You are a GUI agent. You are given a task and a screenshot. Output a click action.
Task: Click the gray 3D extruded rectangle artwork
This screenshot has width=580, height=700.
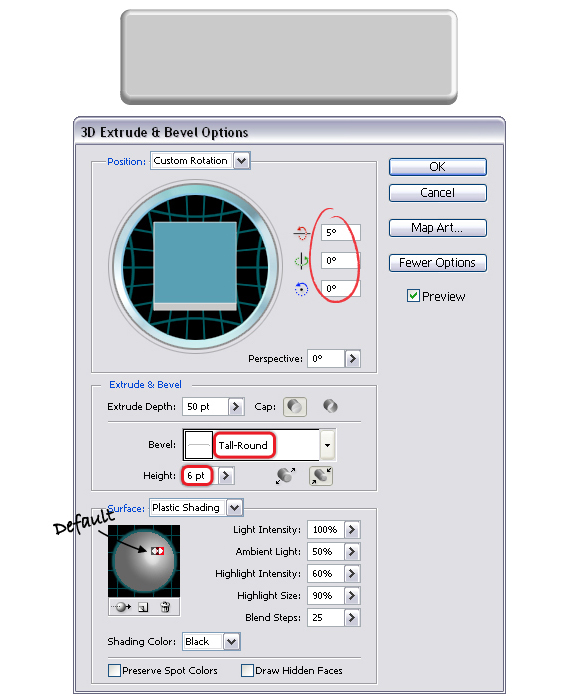[x=289, y=57]
